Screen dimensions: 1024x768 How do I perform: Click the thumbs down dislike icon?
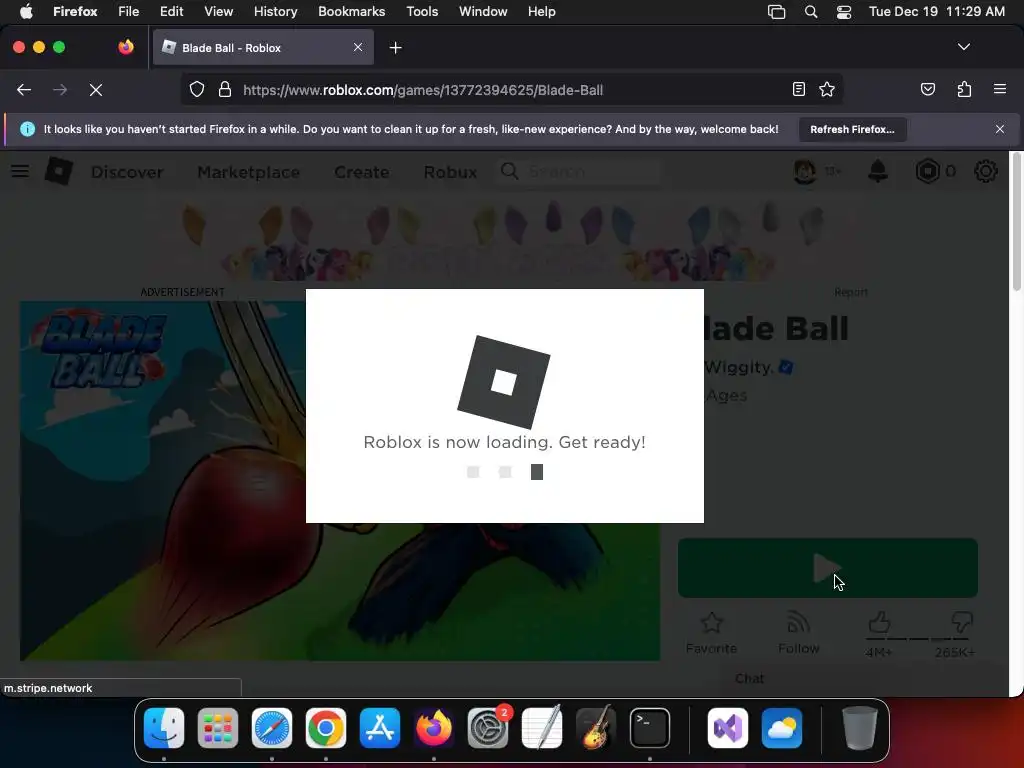[962, 622]
